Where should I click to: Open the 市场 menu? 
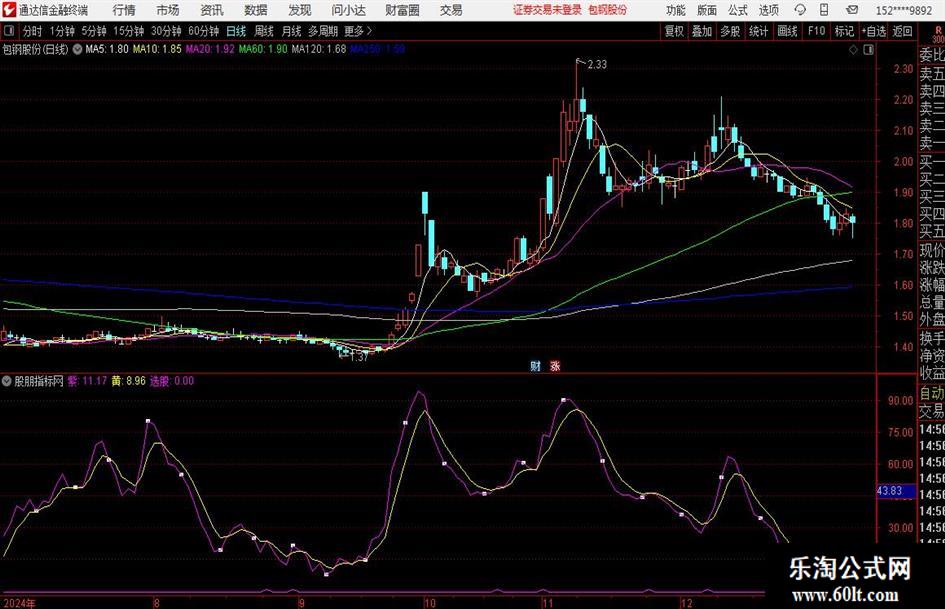click(x=168, y=10)
